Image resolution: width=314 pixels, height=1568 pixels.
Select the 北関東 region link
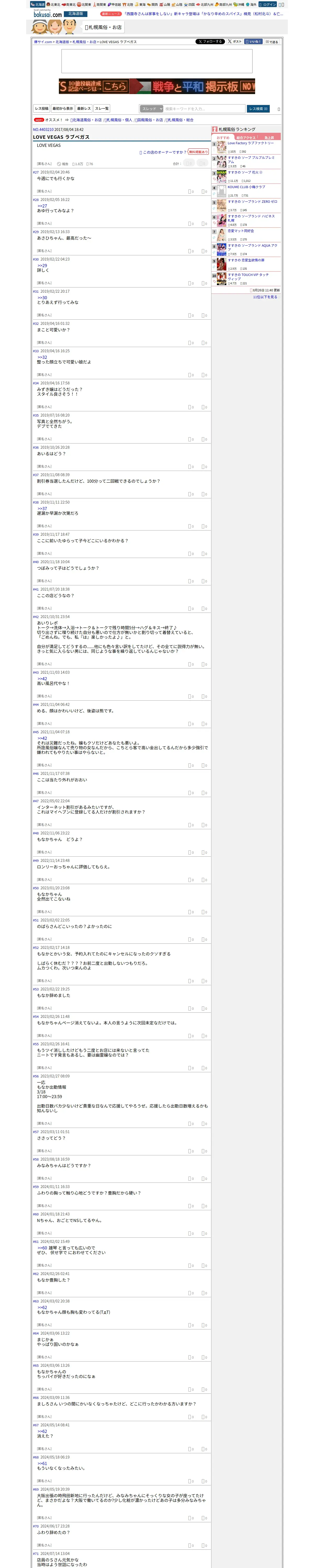(x=84, y=4)
